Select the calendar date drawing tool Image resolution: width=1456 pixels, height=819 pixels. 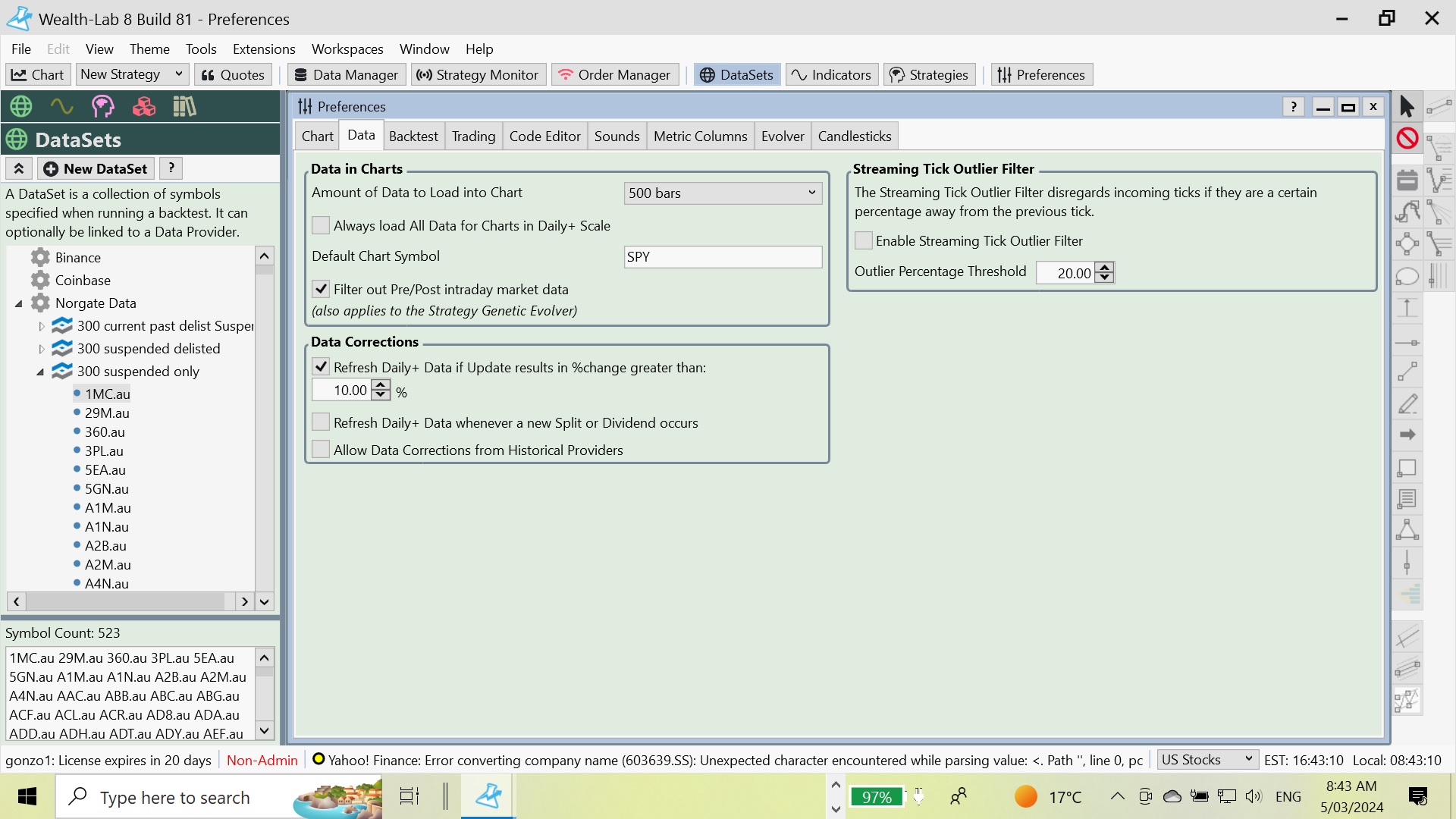(x=1407, y=180)
